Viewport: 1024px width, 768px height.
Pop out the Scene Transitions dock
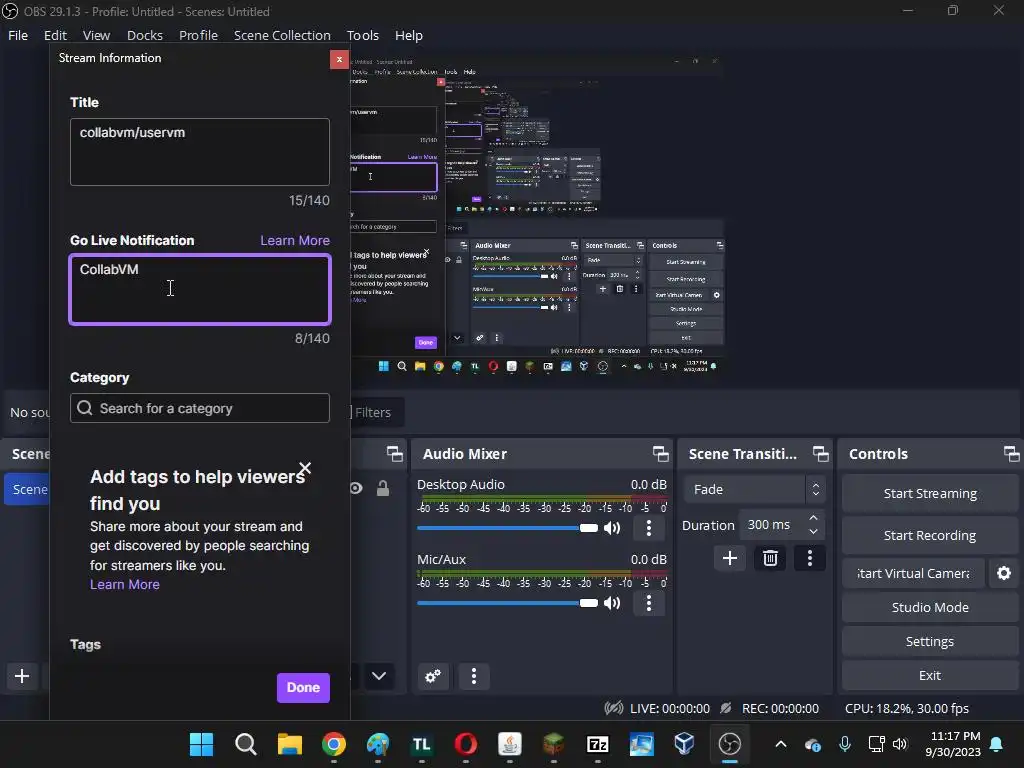coord(820,454)
